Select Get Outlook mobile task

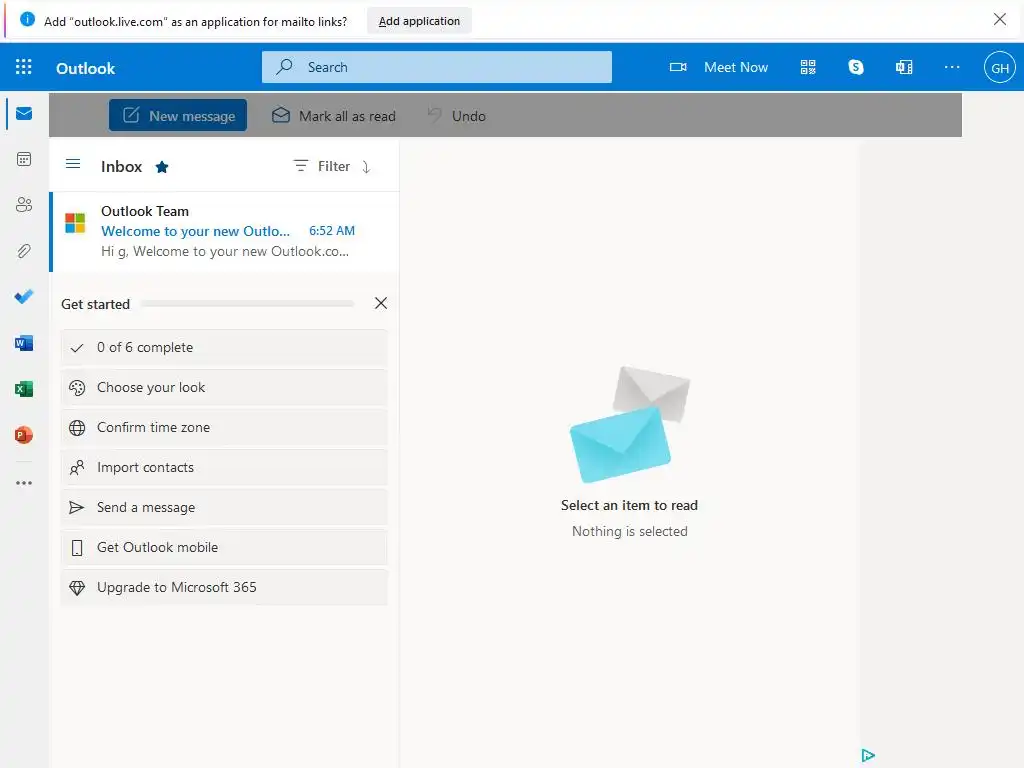(224, 547)
